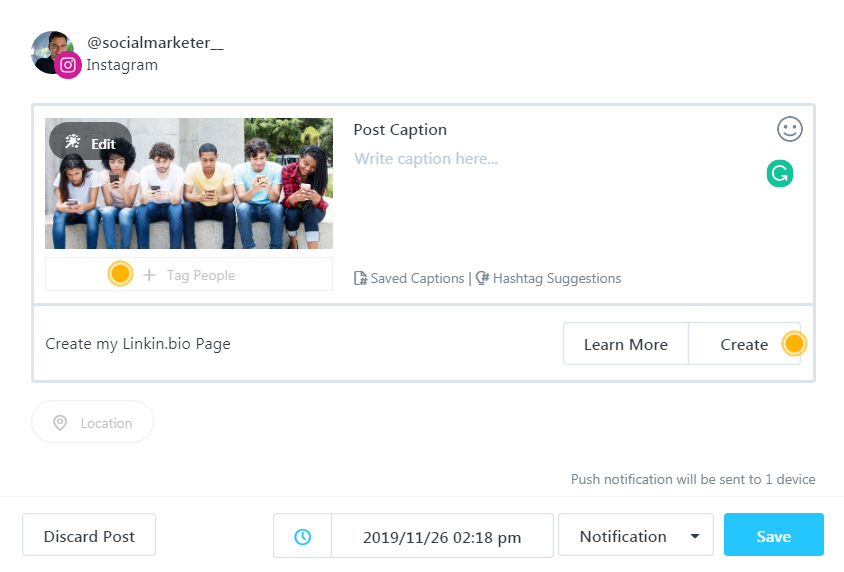Click the orange hotspot dot near Tag People

click(x=120, y=274)
